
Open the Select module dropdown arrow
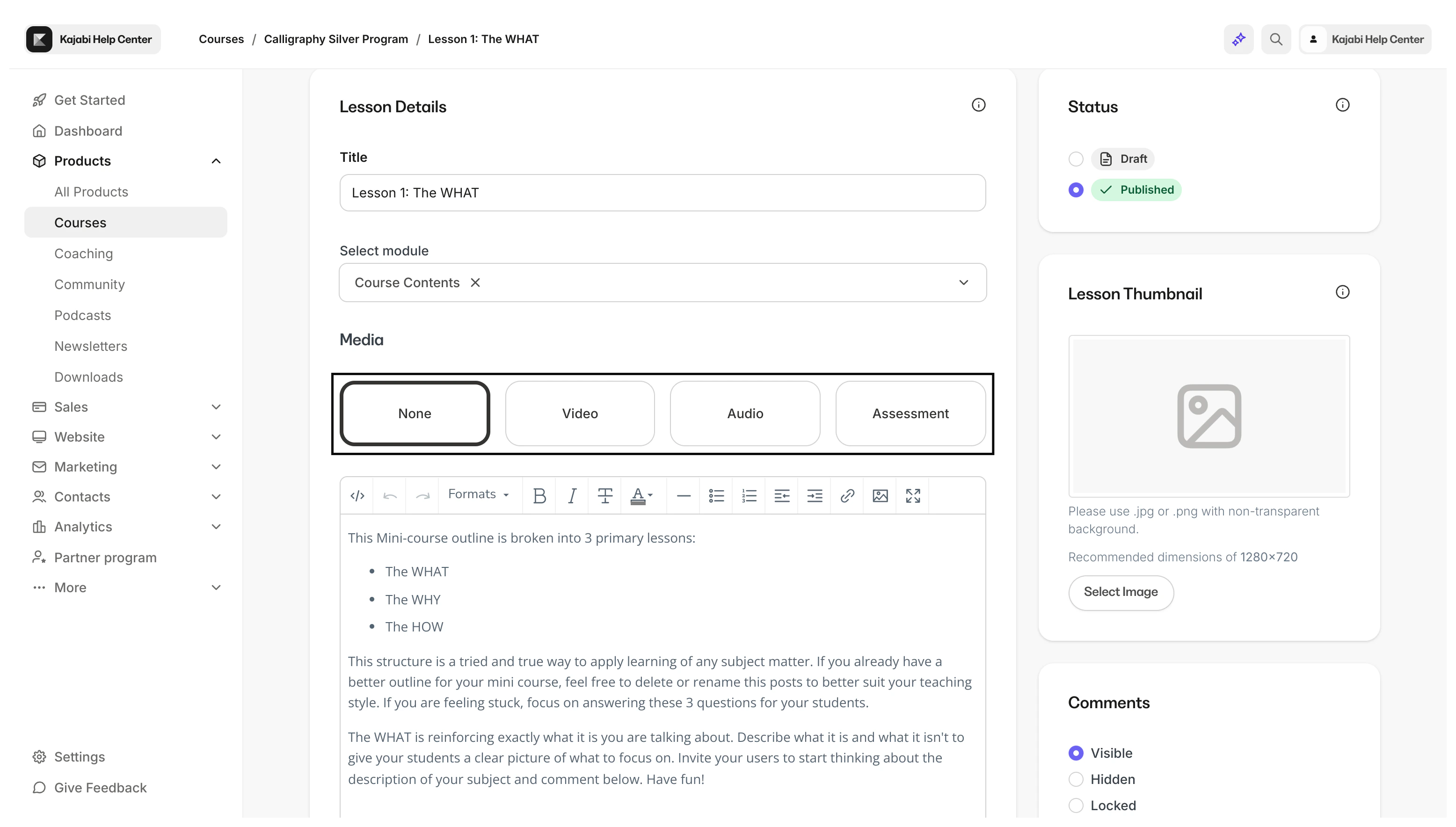pos(963,283)
